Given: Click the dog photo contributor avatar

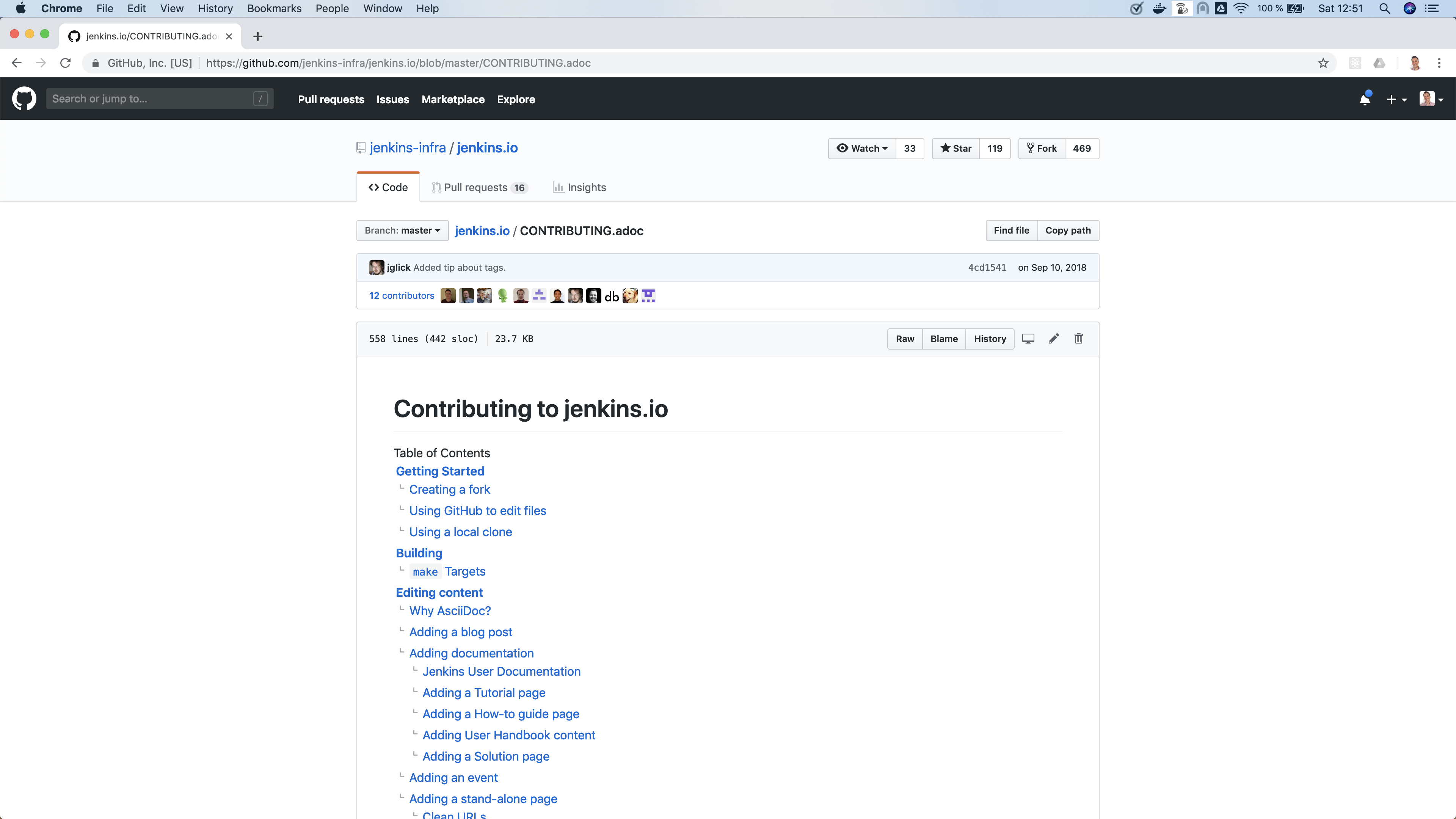Looking at the screenshot, I should [630, 296].
